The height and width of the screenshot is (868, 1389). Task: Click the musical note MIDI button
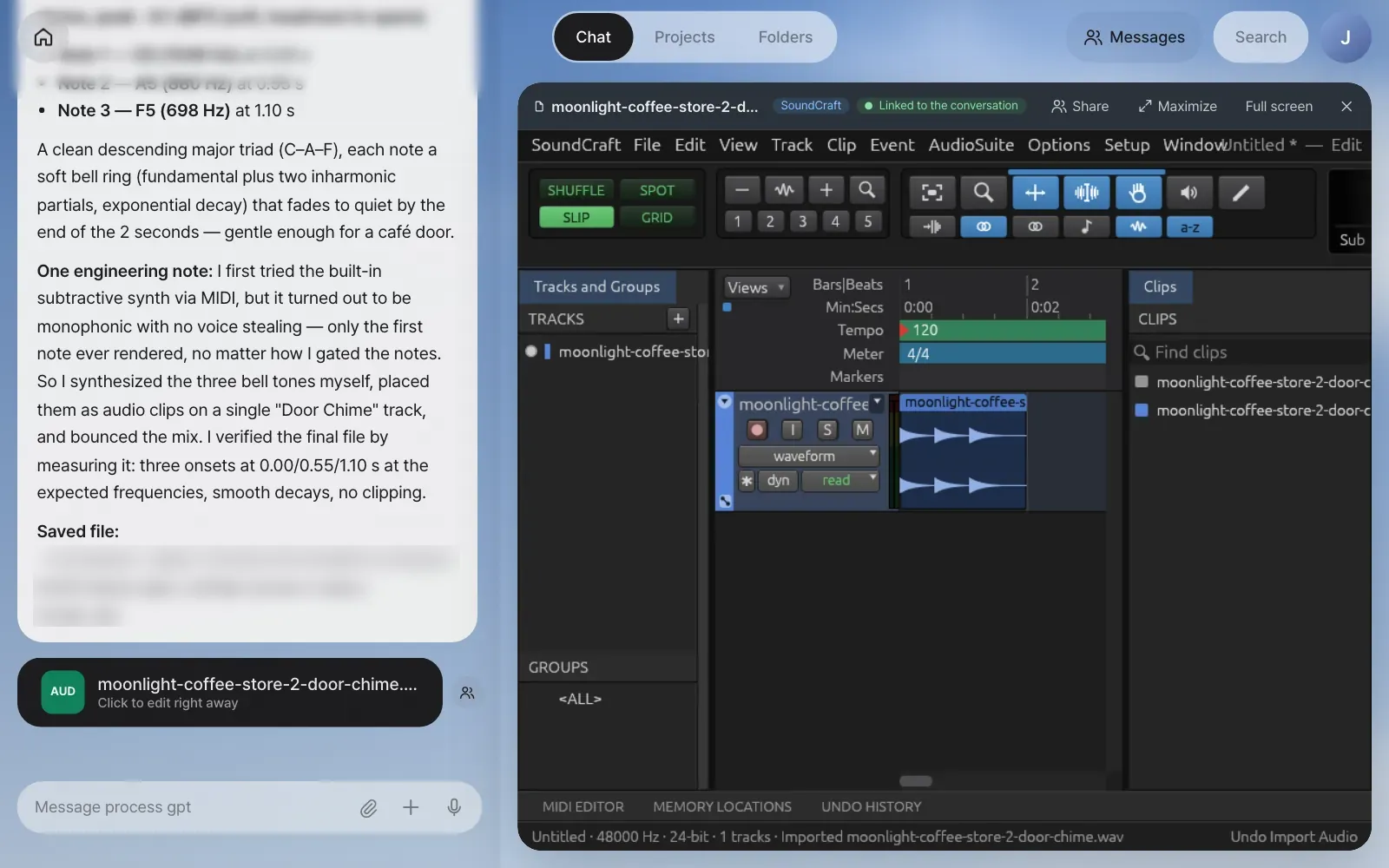click(1086, 227)
